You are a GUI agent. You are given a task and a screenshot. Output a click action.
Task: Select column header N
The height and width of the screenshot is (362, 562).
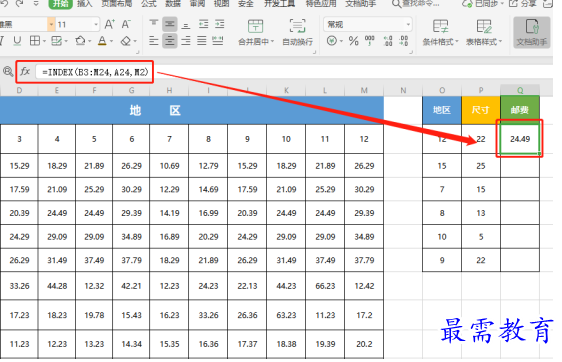tap(403, 90)
